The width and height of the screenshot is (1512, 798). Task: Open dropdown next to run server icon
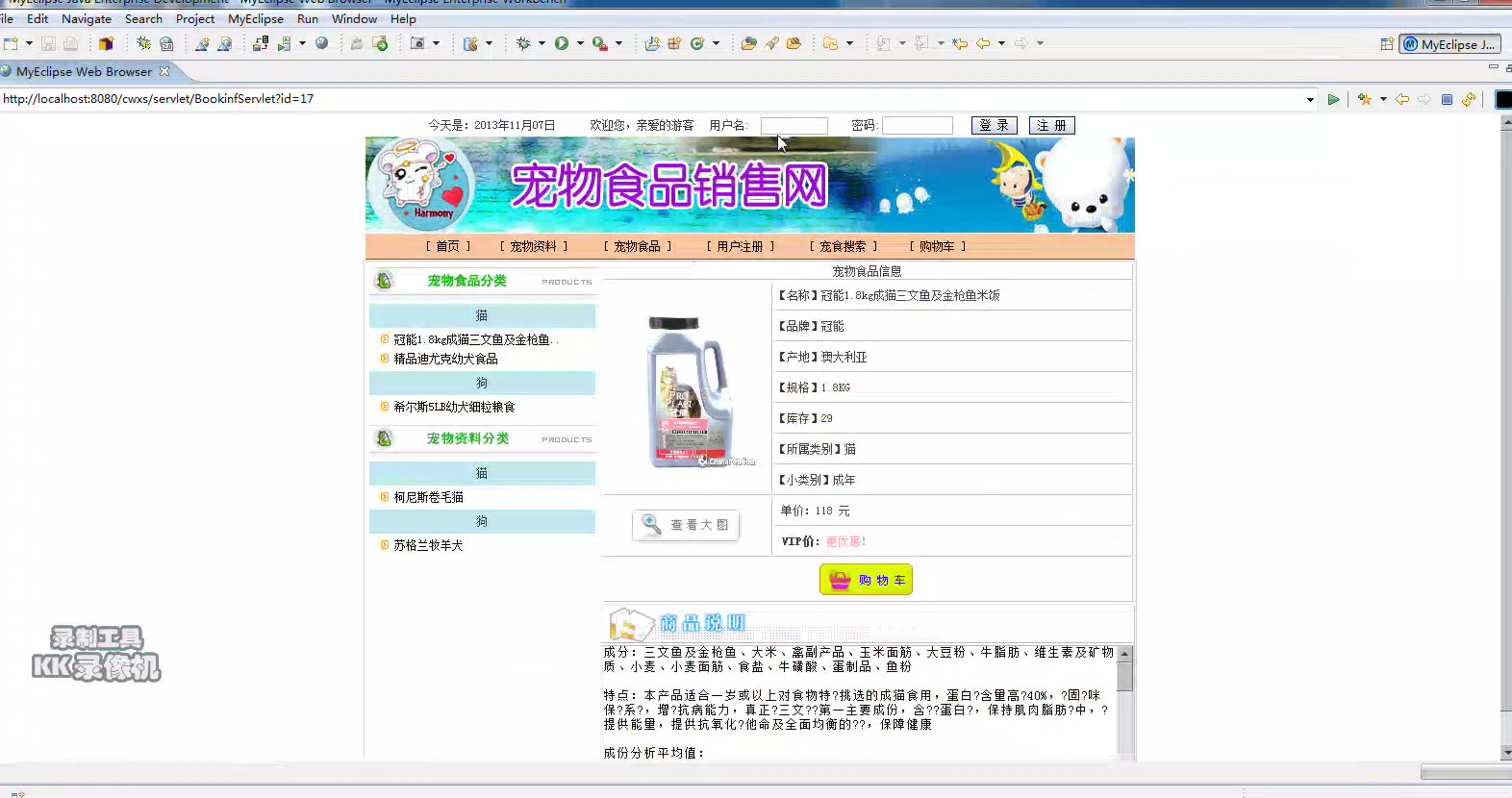302,43
